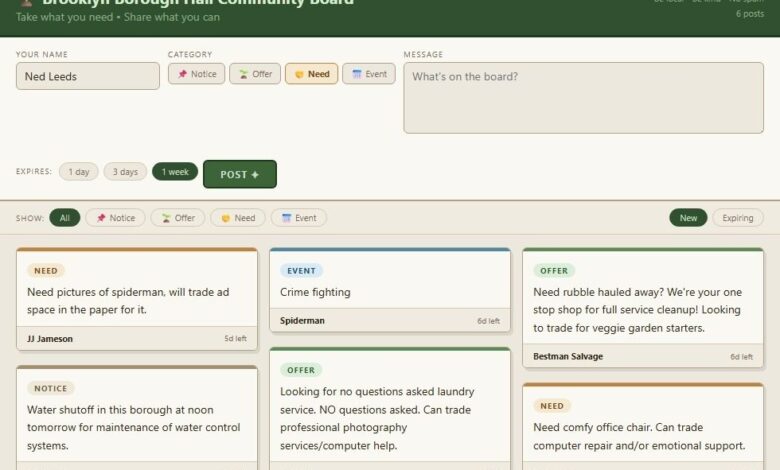Click the laundry service offer text
The image size is (780, 470).
377,418
